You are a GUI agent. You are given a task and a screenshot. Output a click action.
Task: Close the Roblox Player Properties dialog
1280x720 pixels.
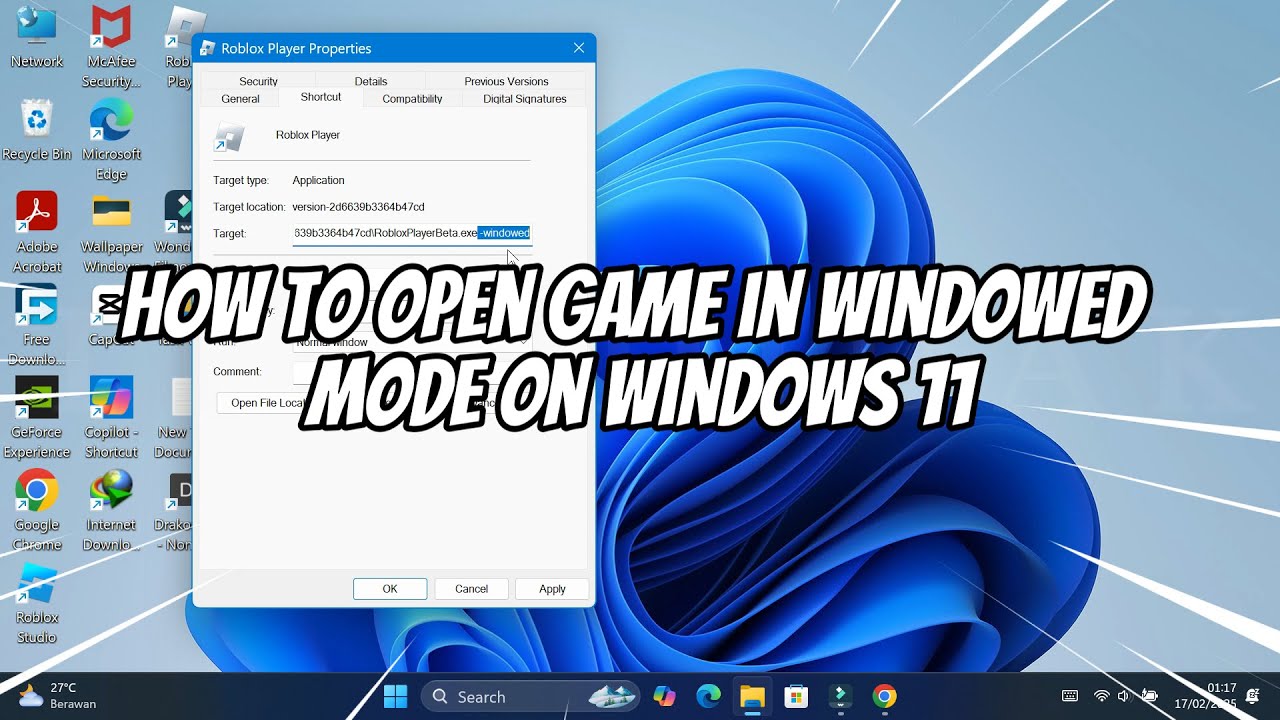pos(578,47)
